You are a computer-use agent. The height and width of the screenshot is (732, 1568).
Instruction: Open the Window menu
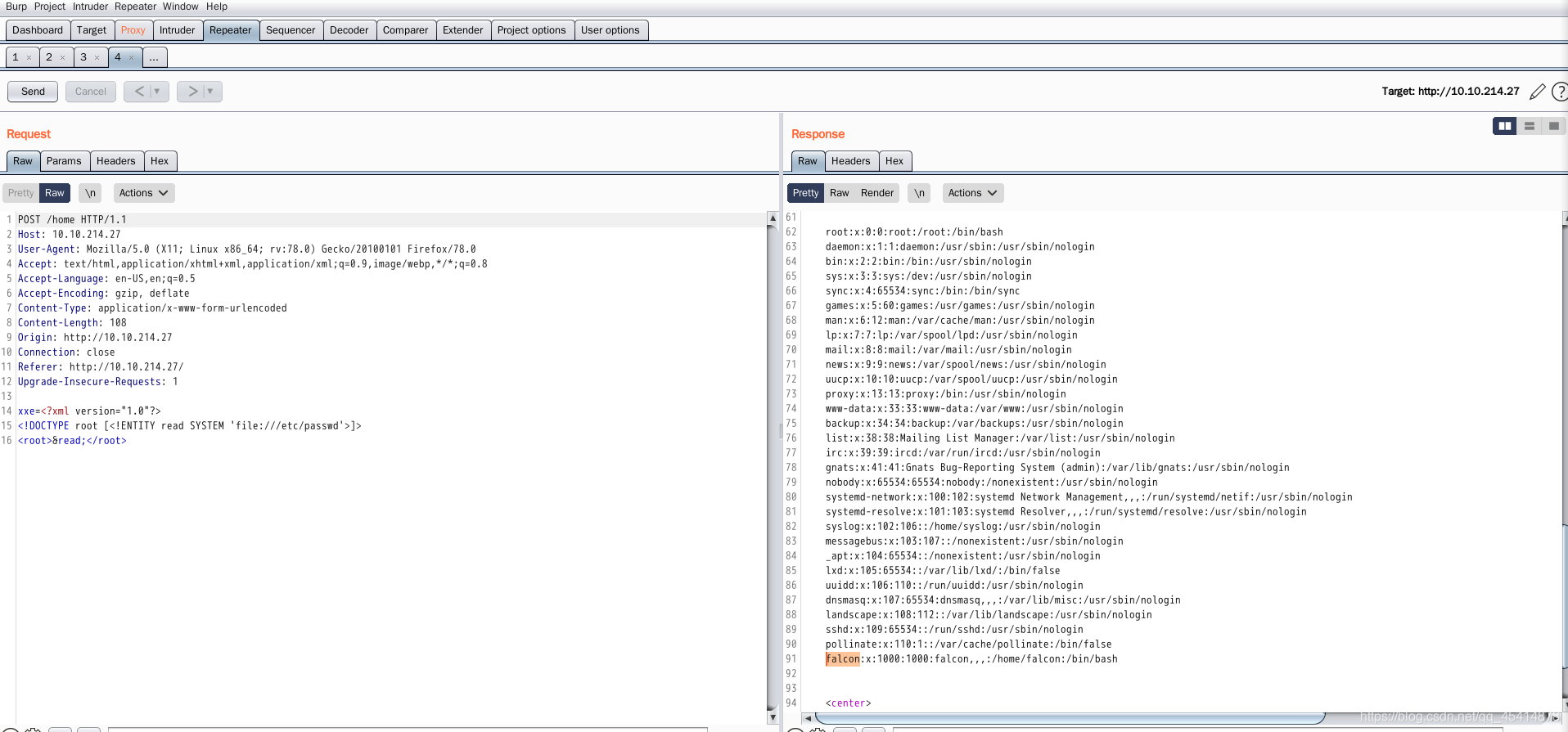point(180,7)
